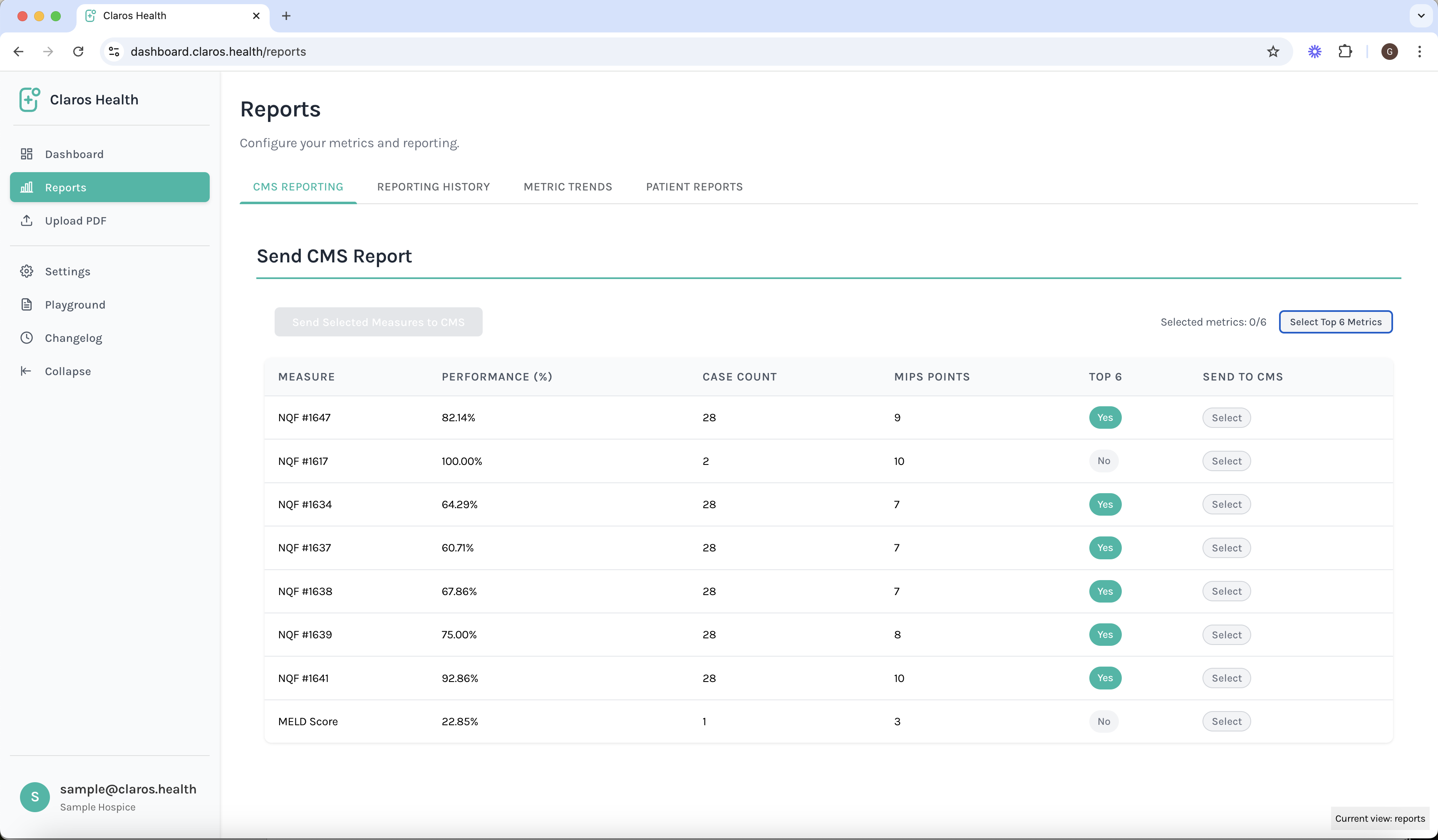
Task: Click the Upload PDF icon
Action: (x=27, y=220)
